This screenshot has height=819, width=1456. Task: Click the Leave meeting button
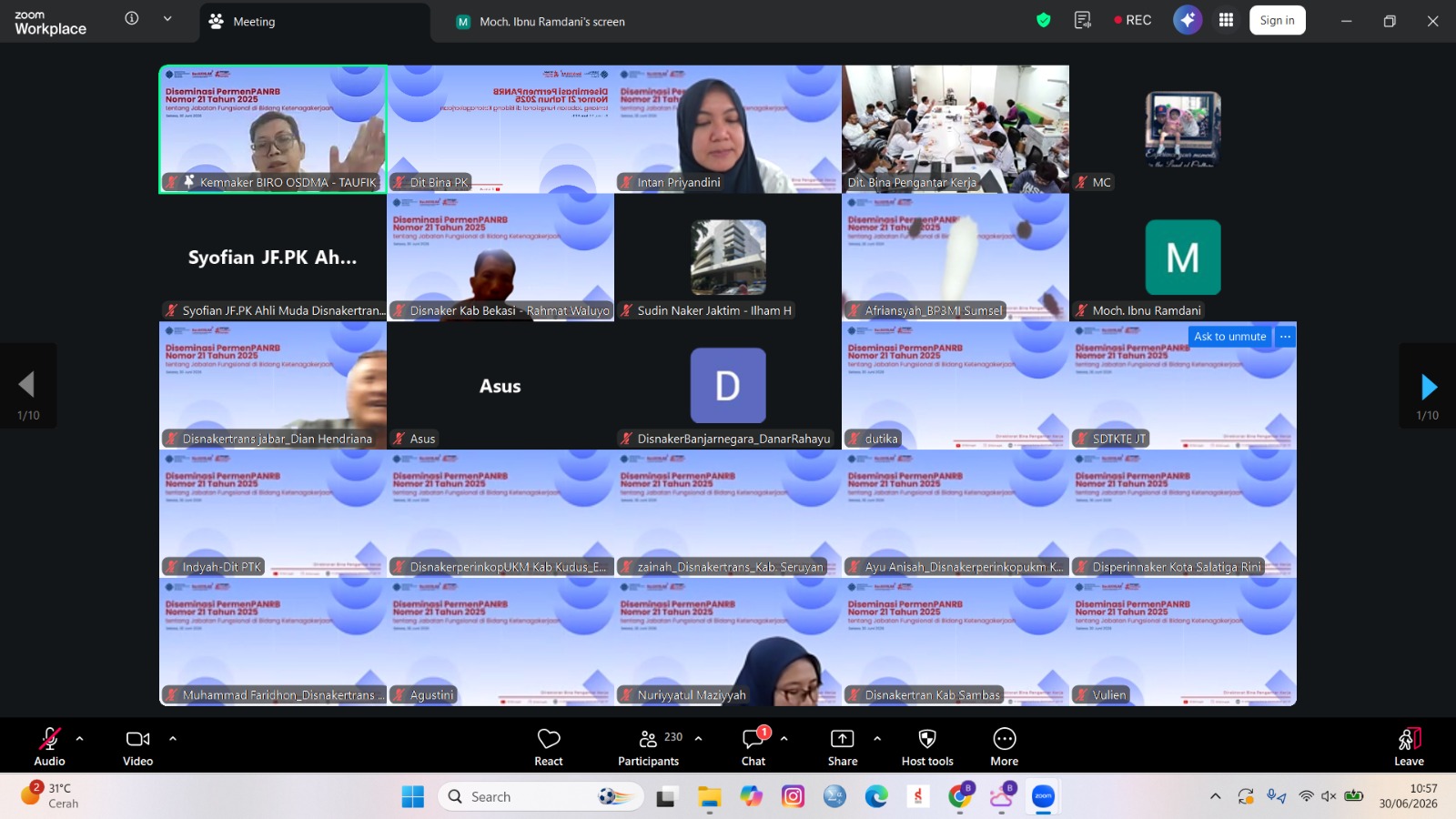1409,746
